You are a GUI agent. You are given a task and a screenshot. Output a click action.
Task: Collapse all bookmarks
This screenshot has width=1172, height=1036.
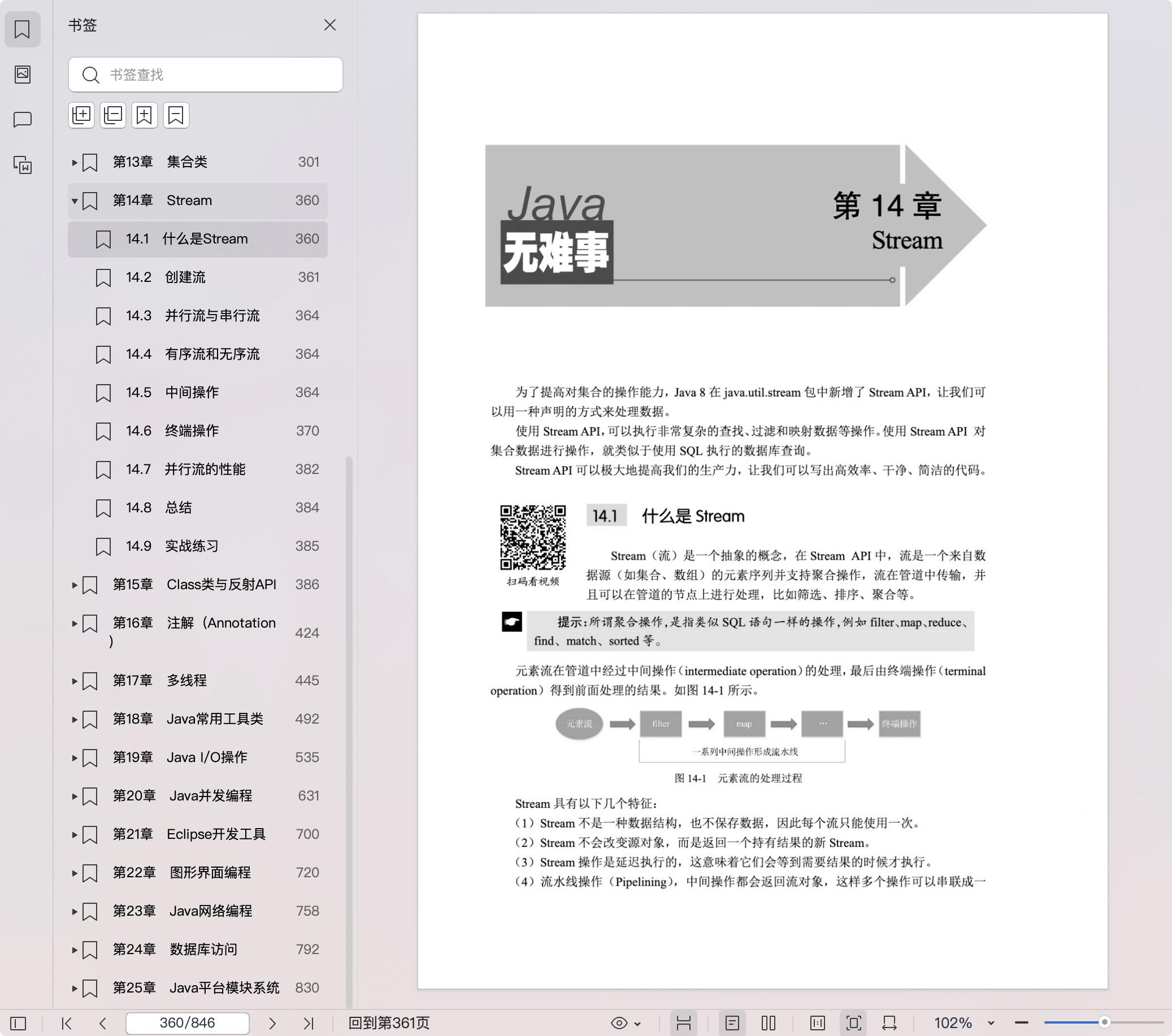(113, 115)
